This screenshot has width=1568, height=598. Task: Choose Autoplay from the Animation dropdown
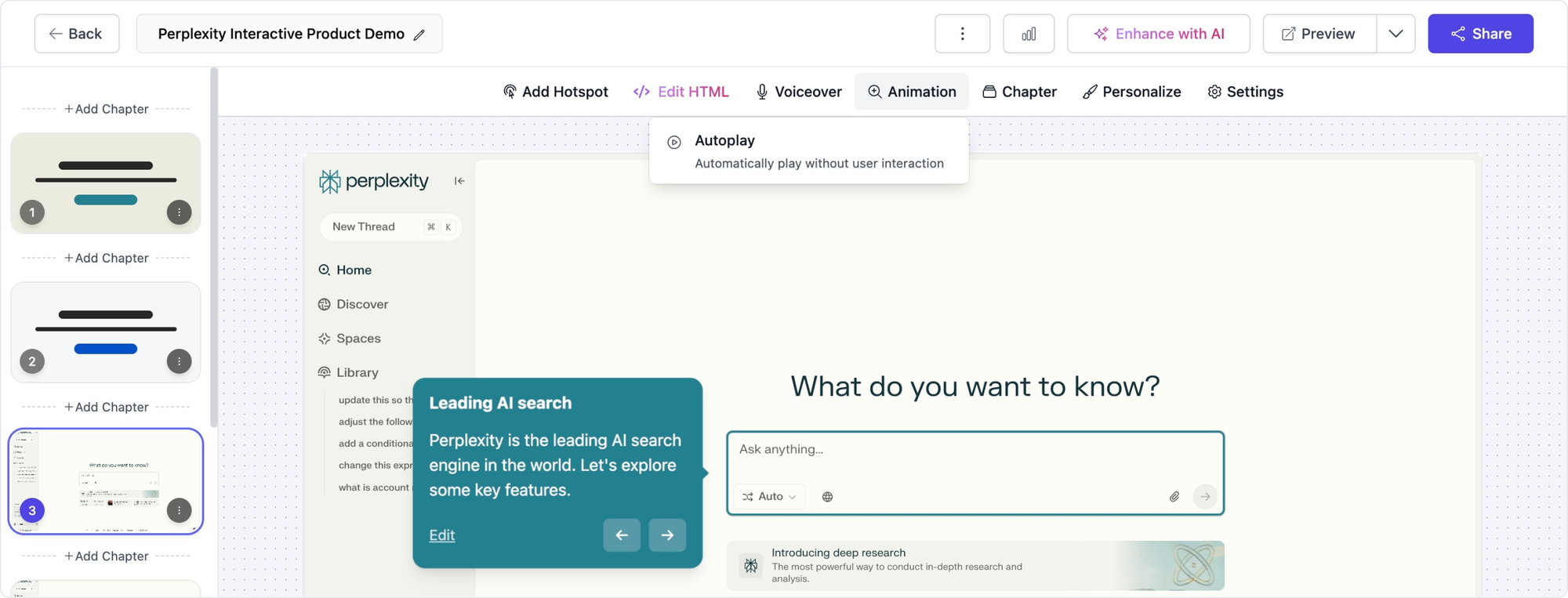(808, 151)
